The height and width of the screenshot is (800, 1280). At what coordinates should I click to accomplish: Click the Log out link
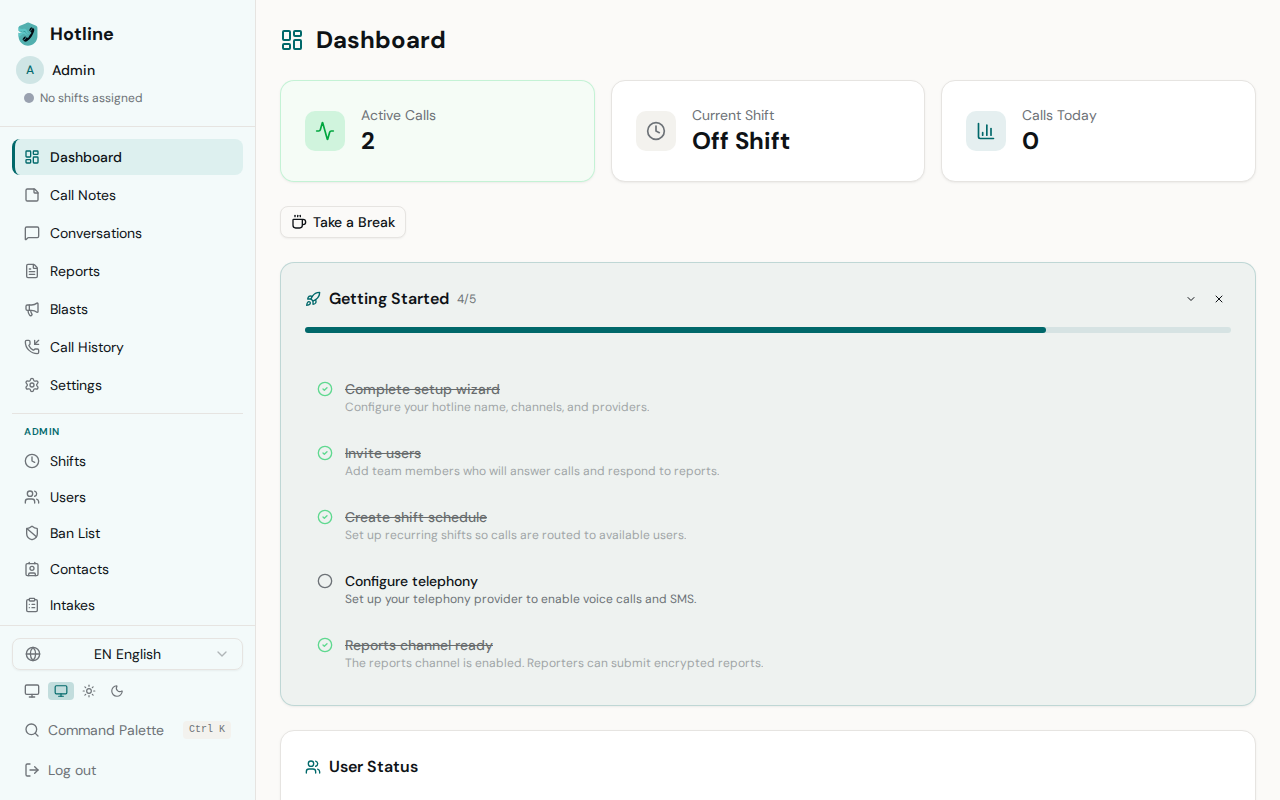point(71,770)
